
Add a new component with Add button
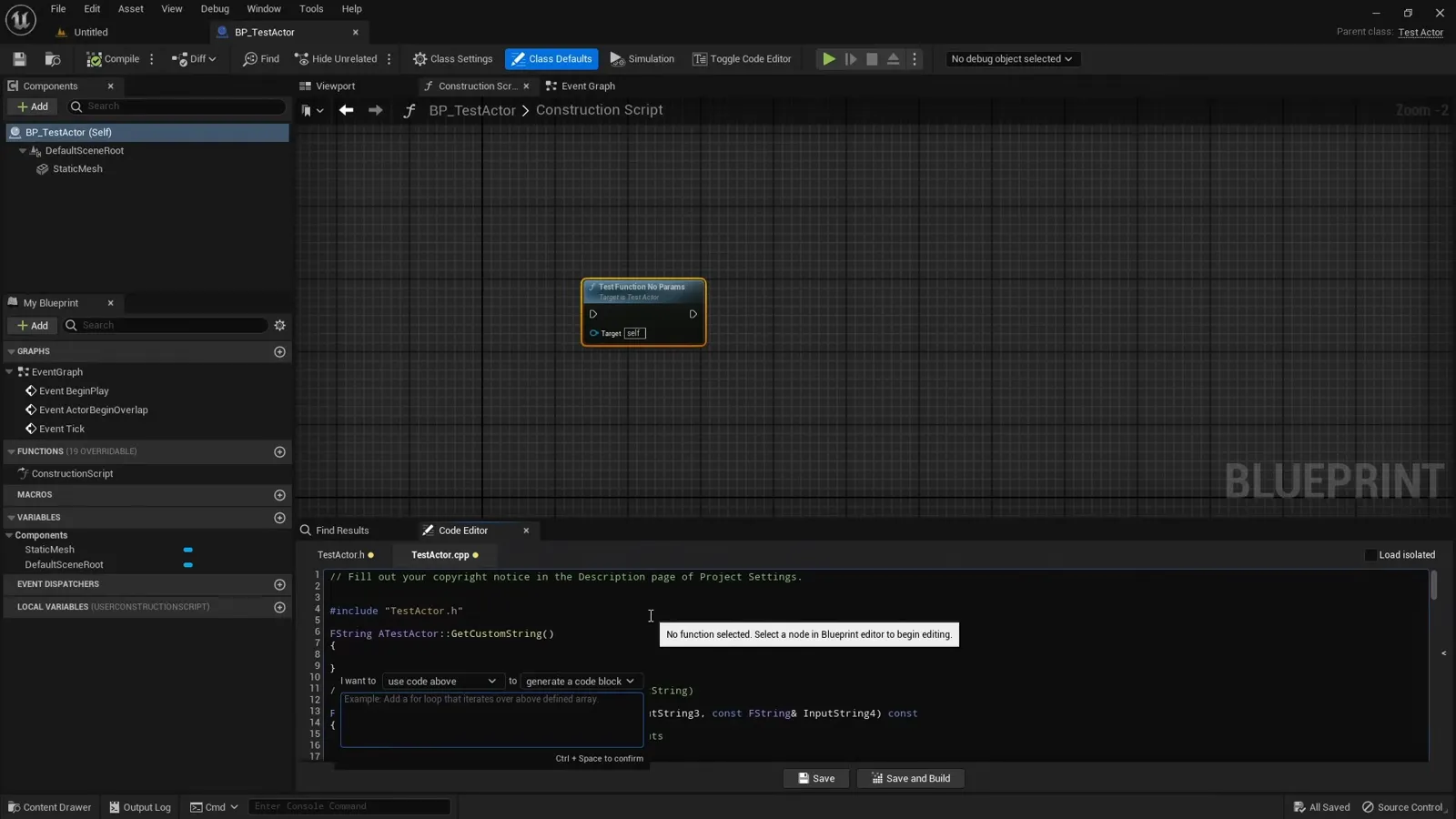tap(33, 106)
